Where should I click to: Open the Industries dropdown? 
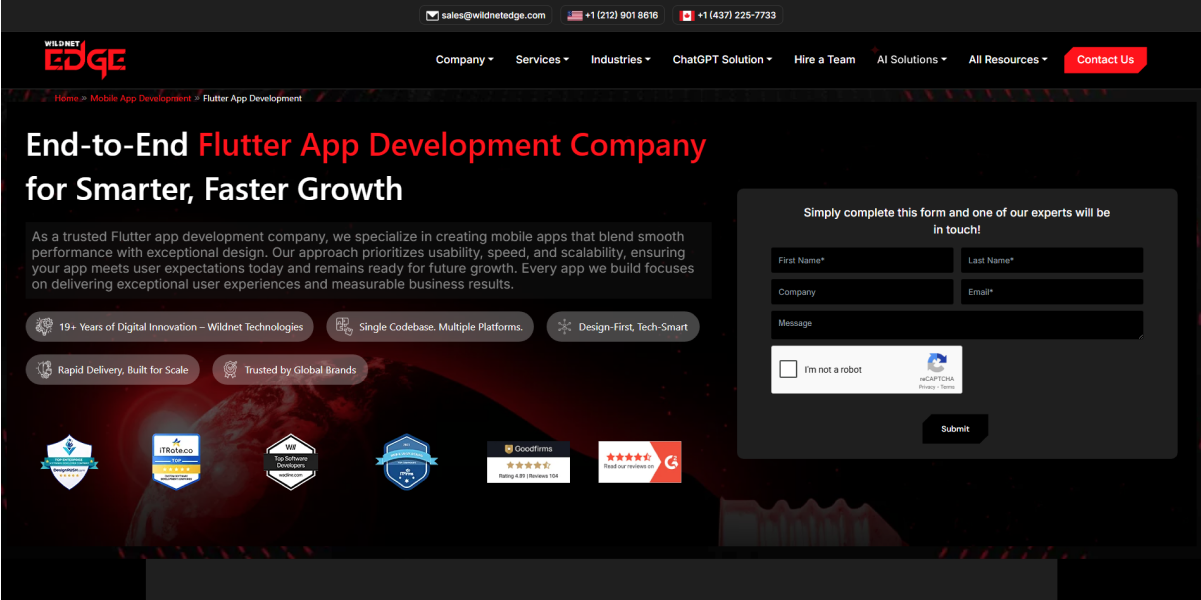pos(620,60)
